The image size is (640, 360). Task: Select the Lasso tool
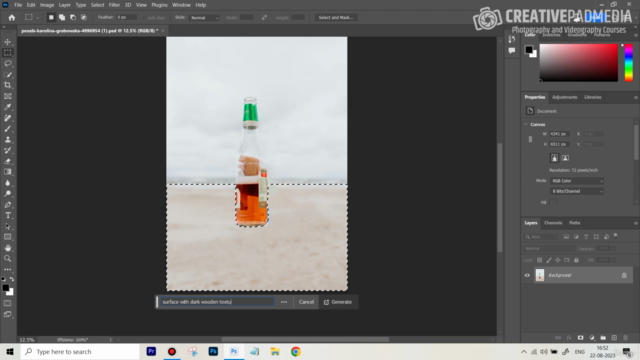click(x=8, y=64)
